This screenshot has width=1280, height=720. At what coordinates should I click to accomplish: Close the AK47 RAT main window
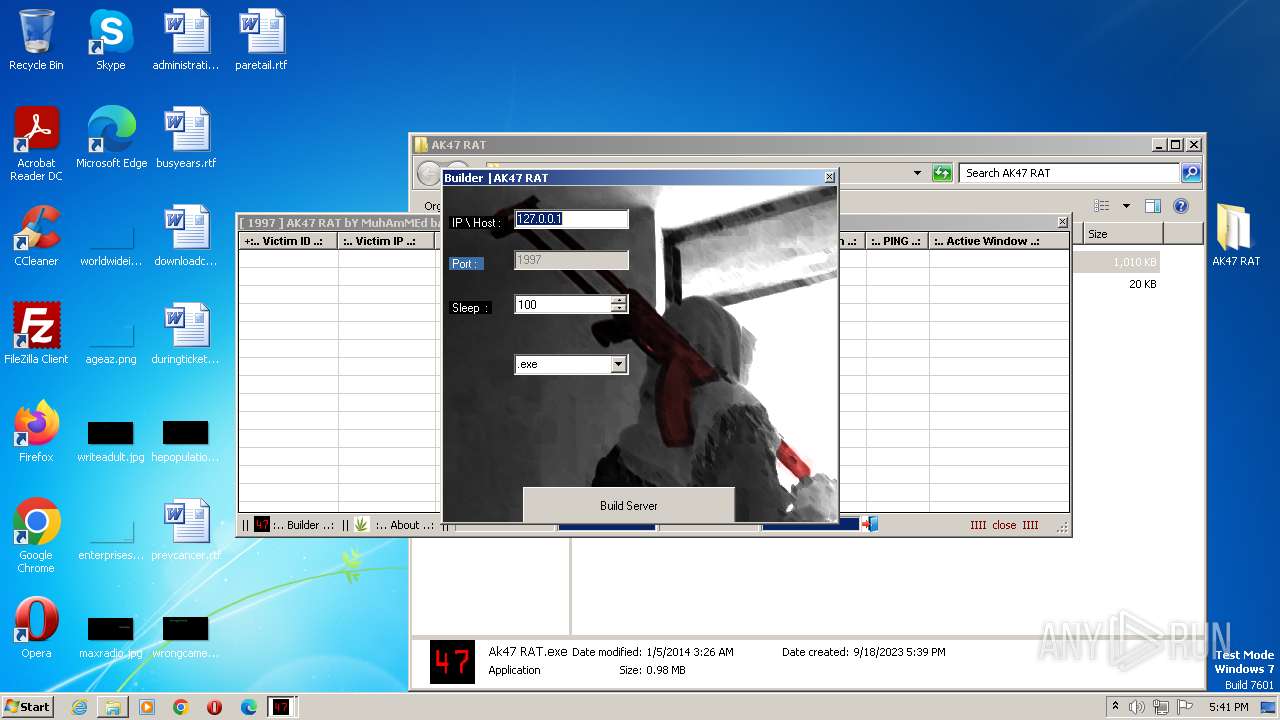pos(1062,222)
